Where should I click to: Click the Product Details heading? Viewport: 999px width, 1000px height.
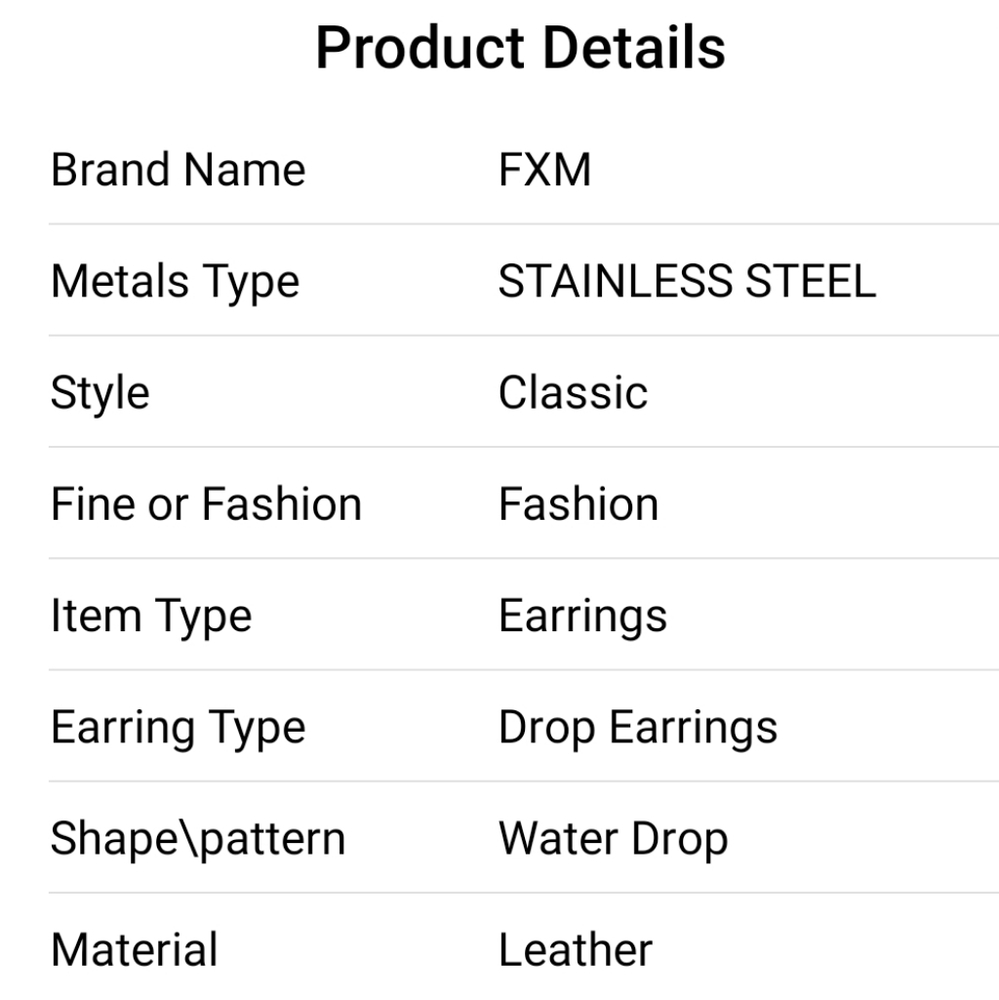[x=521, y=48]
